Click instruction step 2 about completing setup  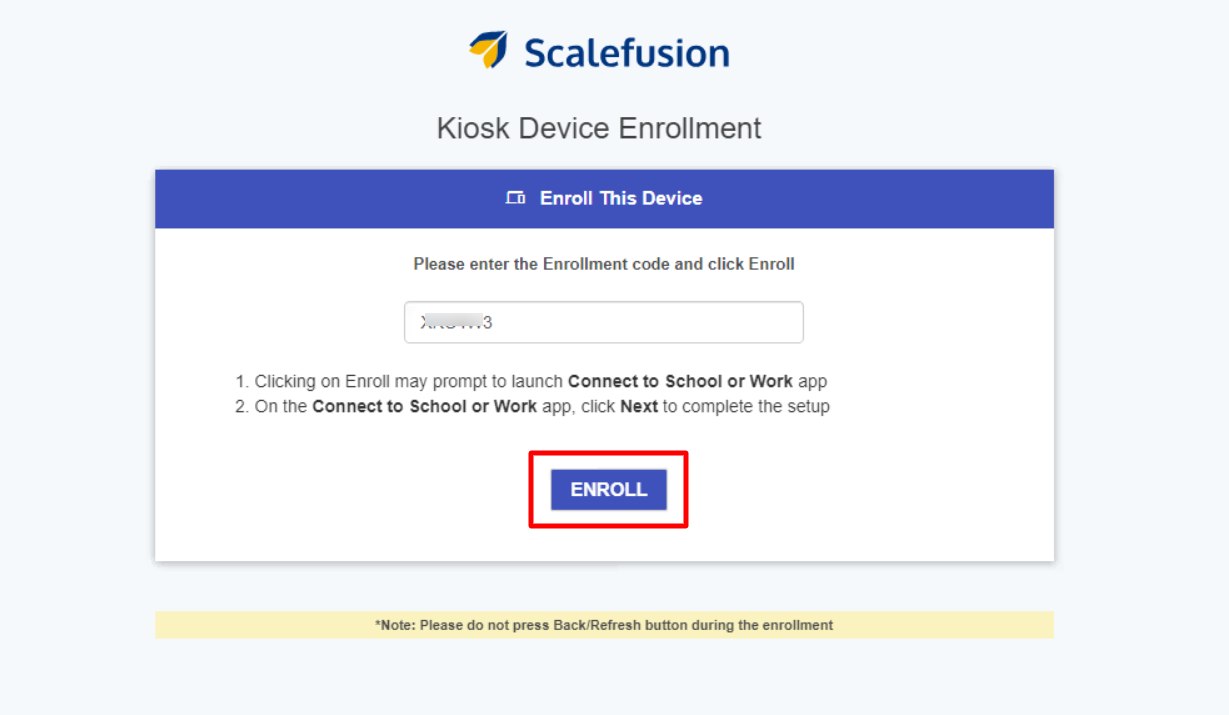pyautogui.click(x=532, y=407)
